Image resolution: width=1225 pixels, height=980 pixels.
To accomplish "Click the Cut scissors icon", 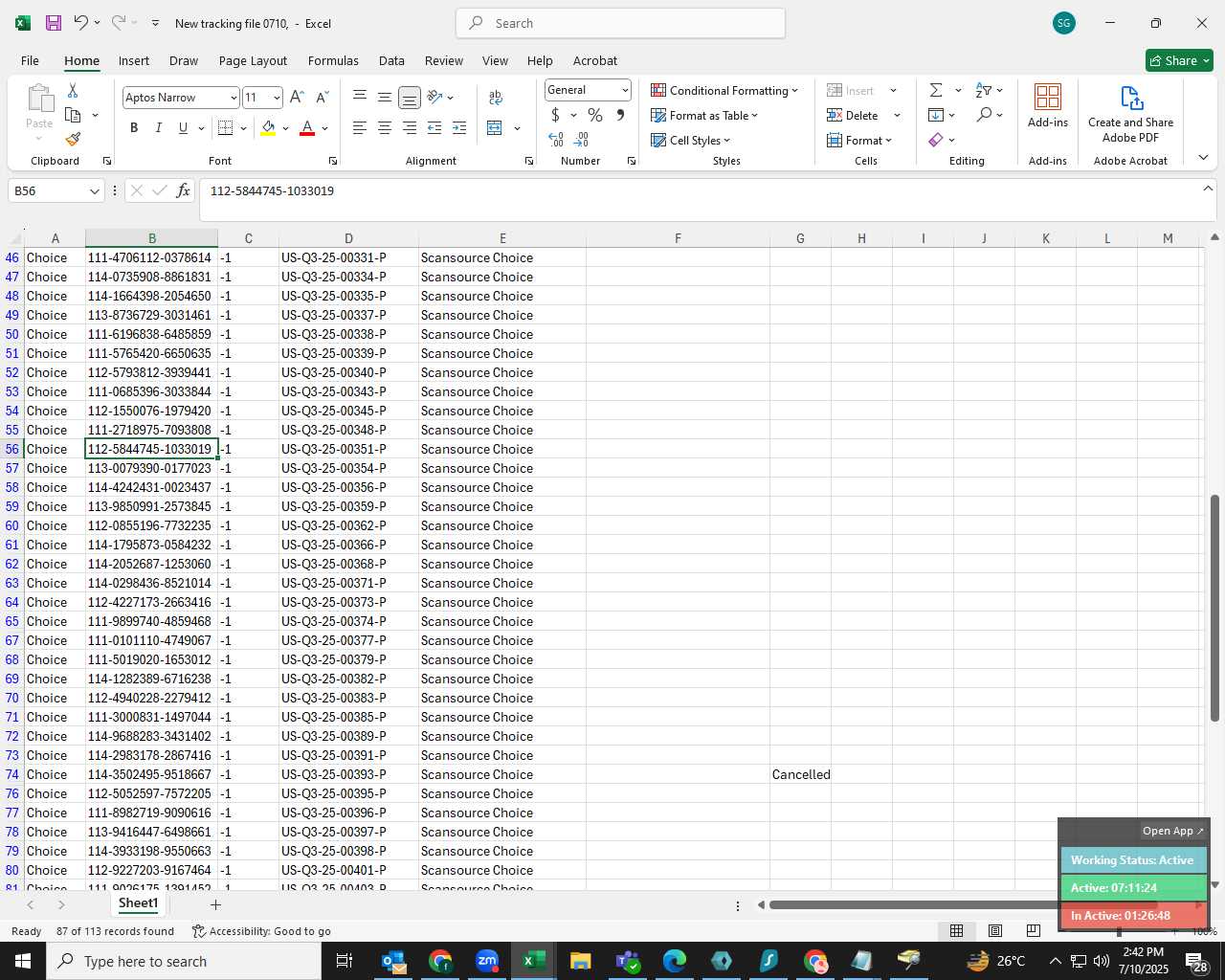I will (73, 91).
